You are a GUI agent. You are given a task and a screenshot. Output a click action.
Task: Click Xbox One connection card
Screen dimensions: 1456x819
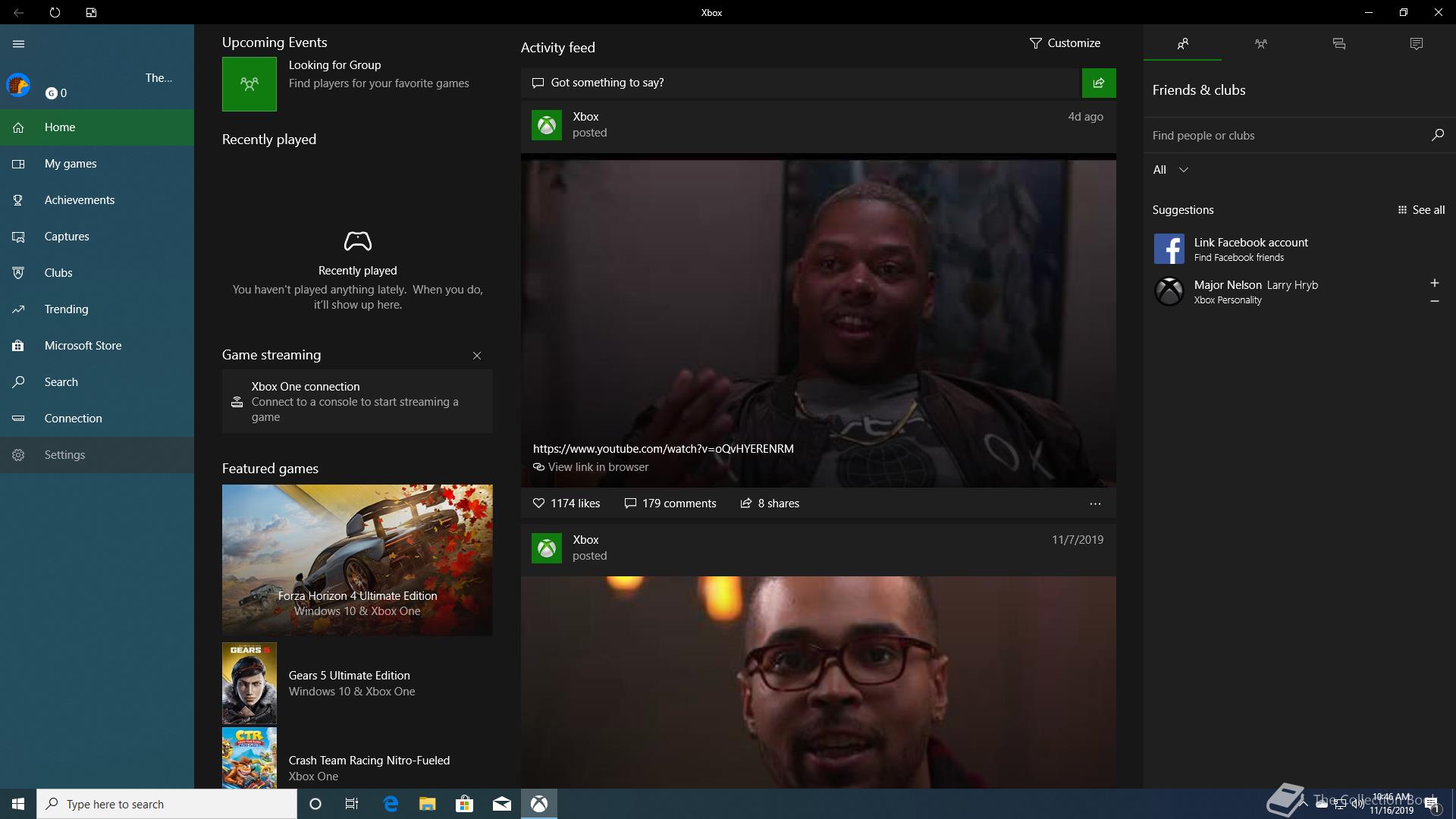(357, 401)
